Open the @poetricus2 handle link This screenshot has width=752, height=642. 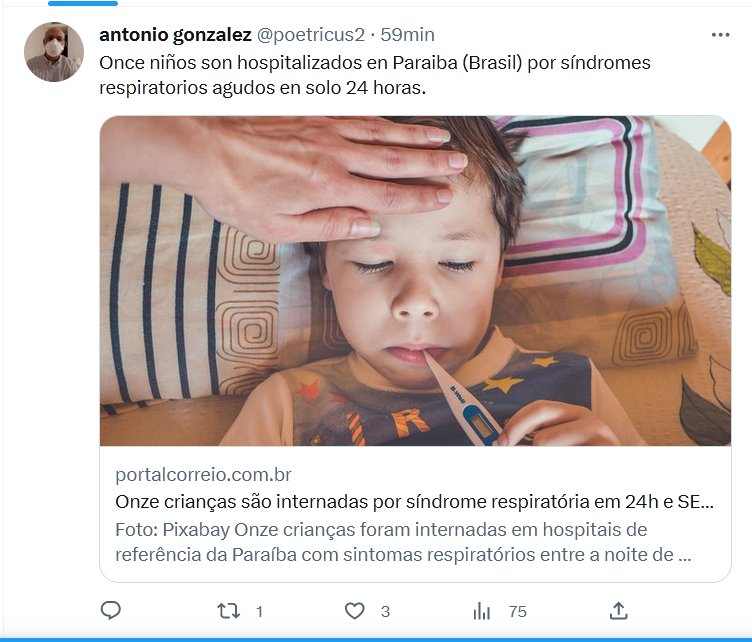pyautogui.click(x=311, y=35)
